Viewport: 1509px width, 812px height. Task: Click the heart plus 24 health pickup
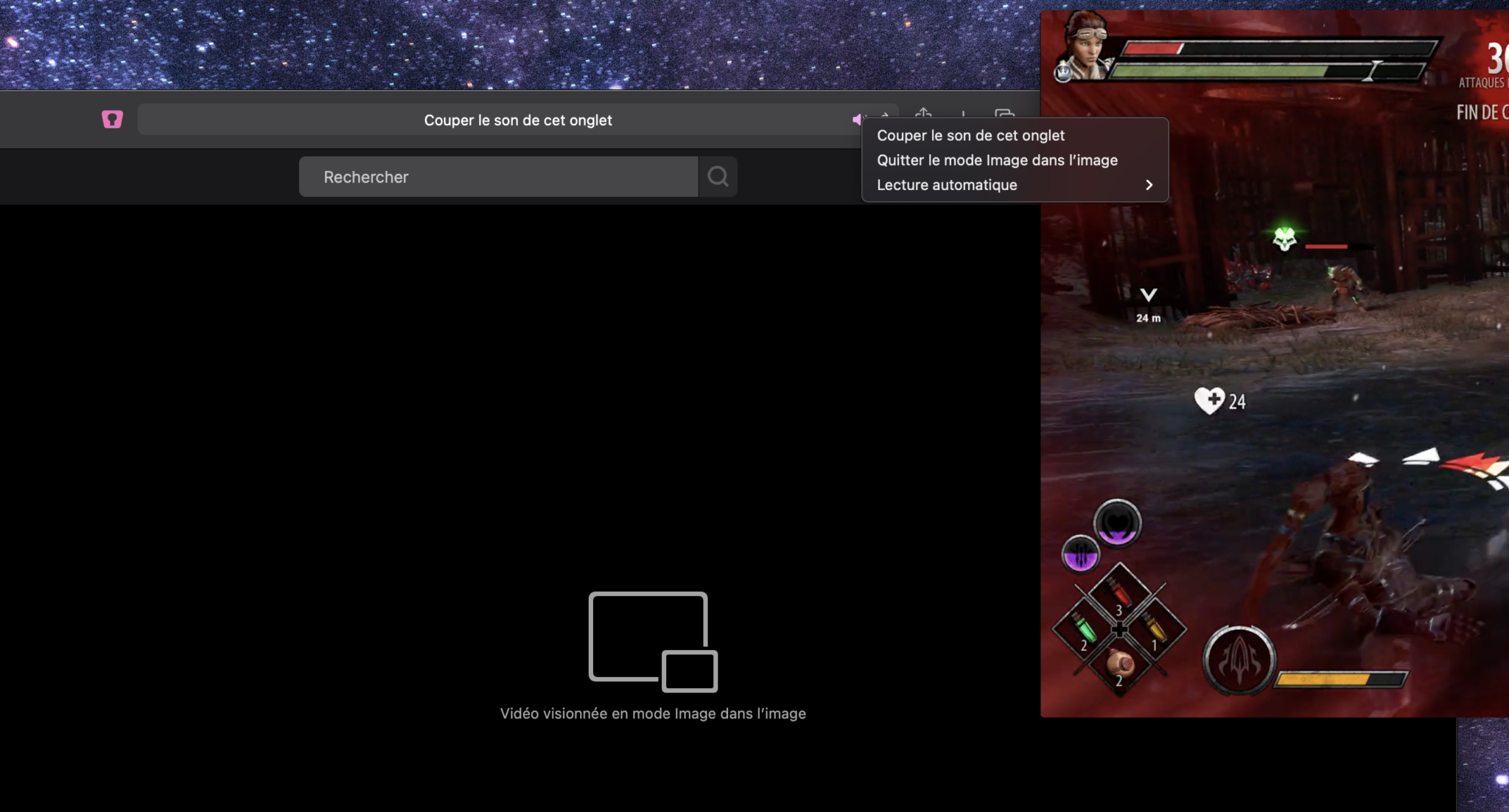click(x=1219, y=401)
